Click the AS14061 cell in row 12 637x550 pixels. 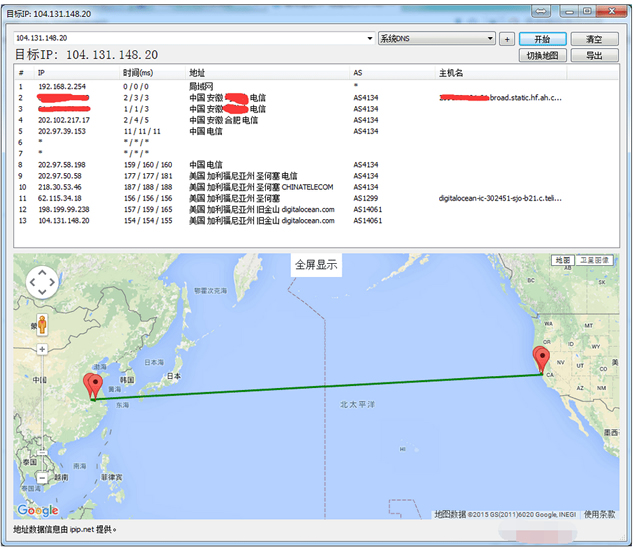(368, 210)
